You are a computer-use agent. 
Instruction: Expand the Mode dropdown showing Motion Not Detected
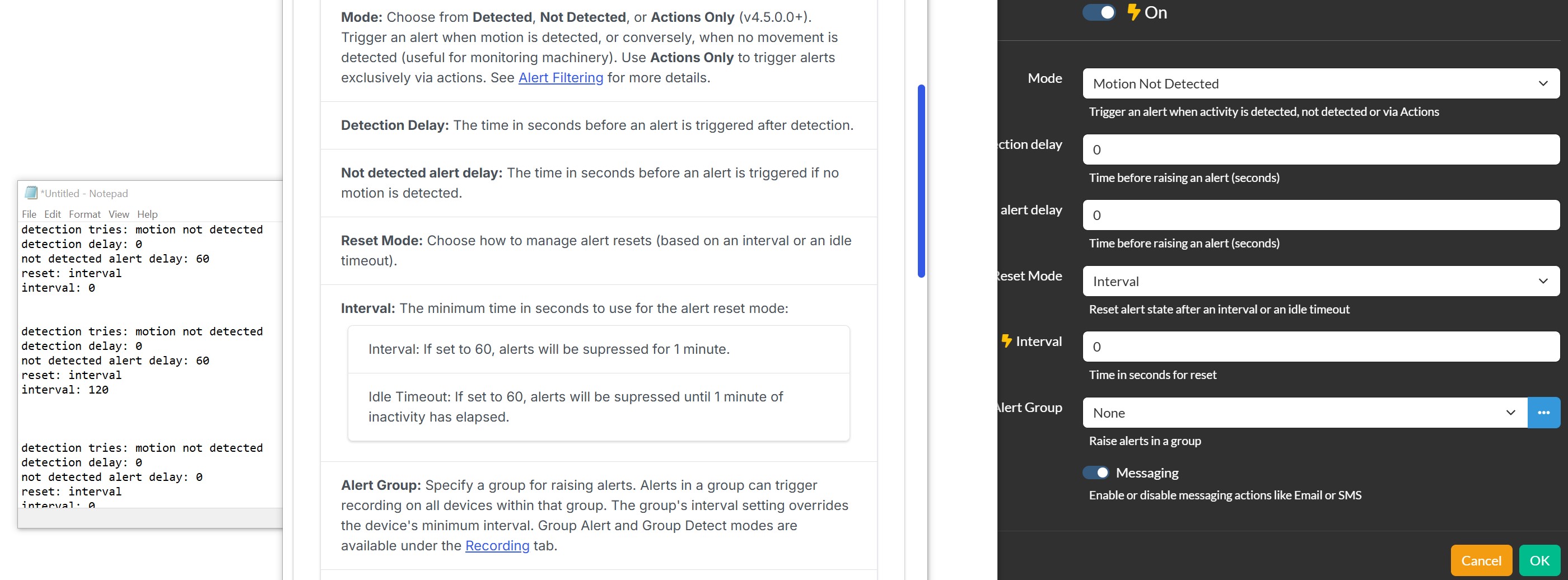(1320, 83)
